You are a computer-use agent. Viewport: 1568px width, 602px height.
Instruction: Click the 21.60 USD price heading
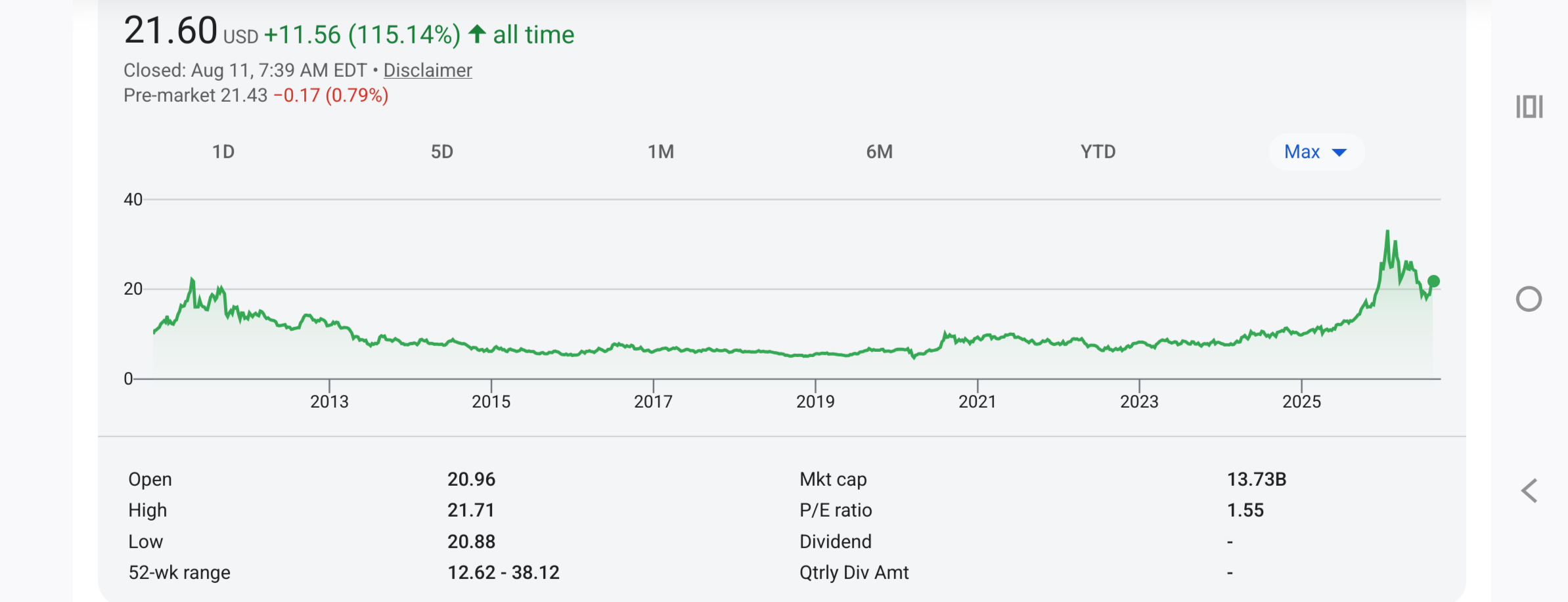pyautogui.click(x=191, y=32)
